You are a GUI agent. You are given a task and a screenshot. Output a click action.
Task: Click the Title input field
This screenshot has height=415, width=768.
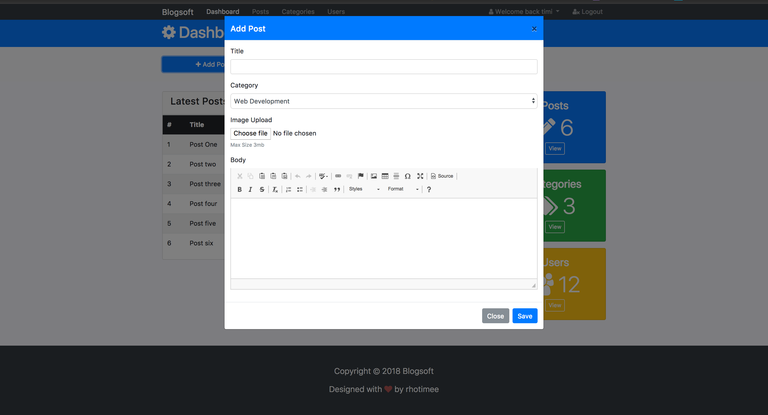point(384,67)
